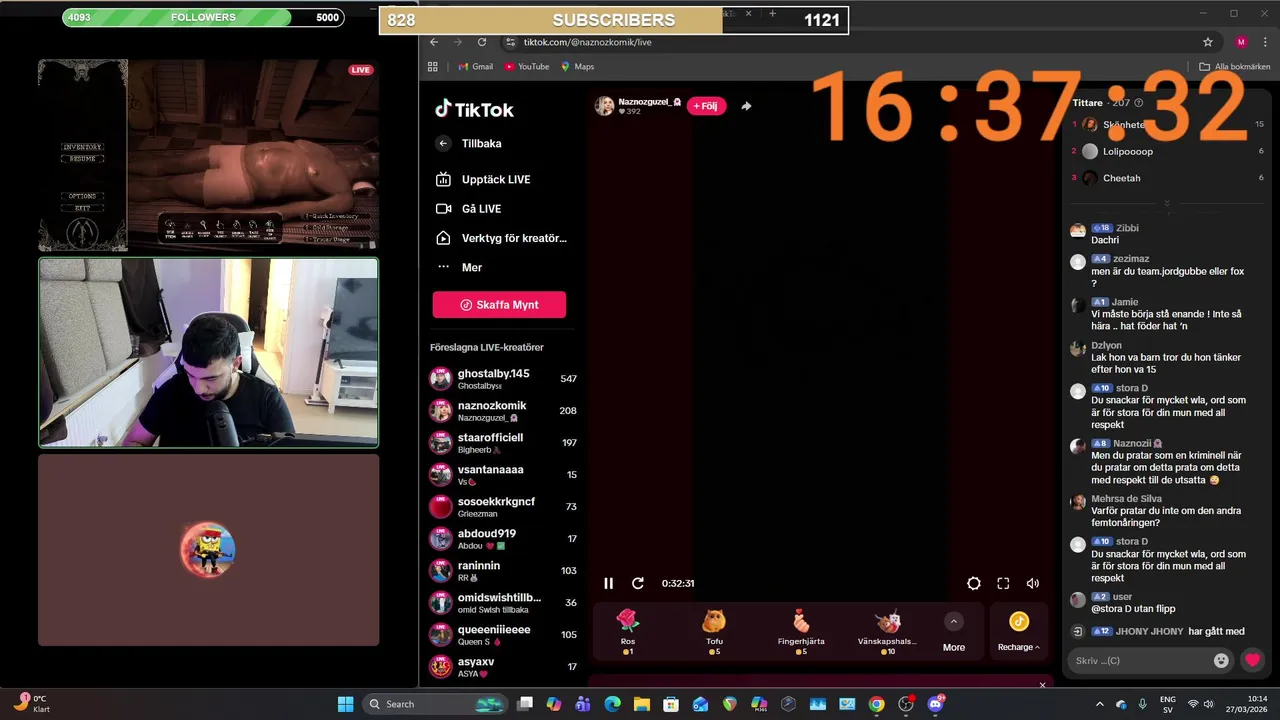The image size is (1280, 720).
Task: Open the Windows Start menu
Action: coord(345,704)
